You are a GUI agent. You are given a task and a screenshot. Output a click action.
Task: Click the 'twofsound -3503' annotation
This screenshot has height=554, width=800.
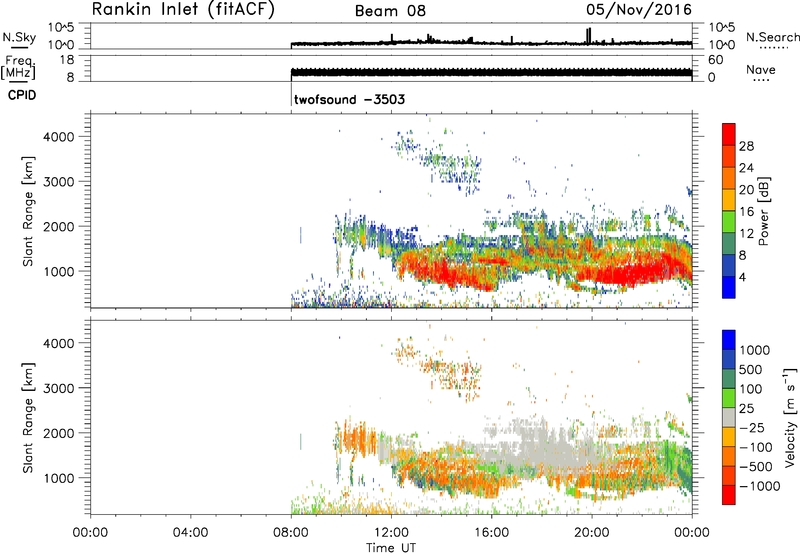click(349, 99)
